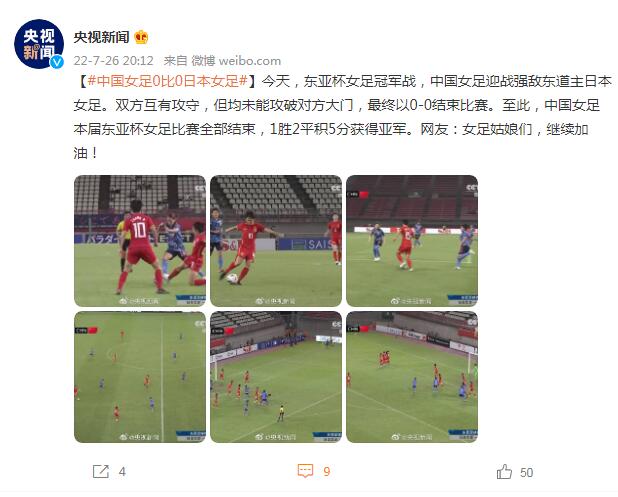Viewport: 618px width, 497px height.
Task: Open the bottom-middle corner kick photo
Action: (276, 377)
